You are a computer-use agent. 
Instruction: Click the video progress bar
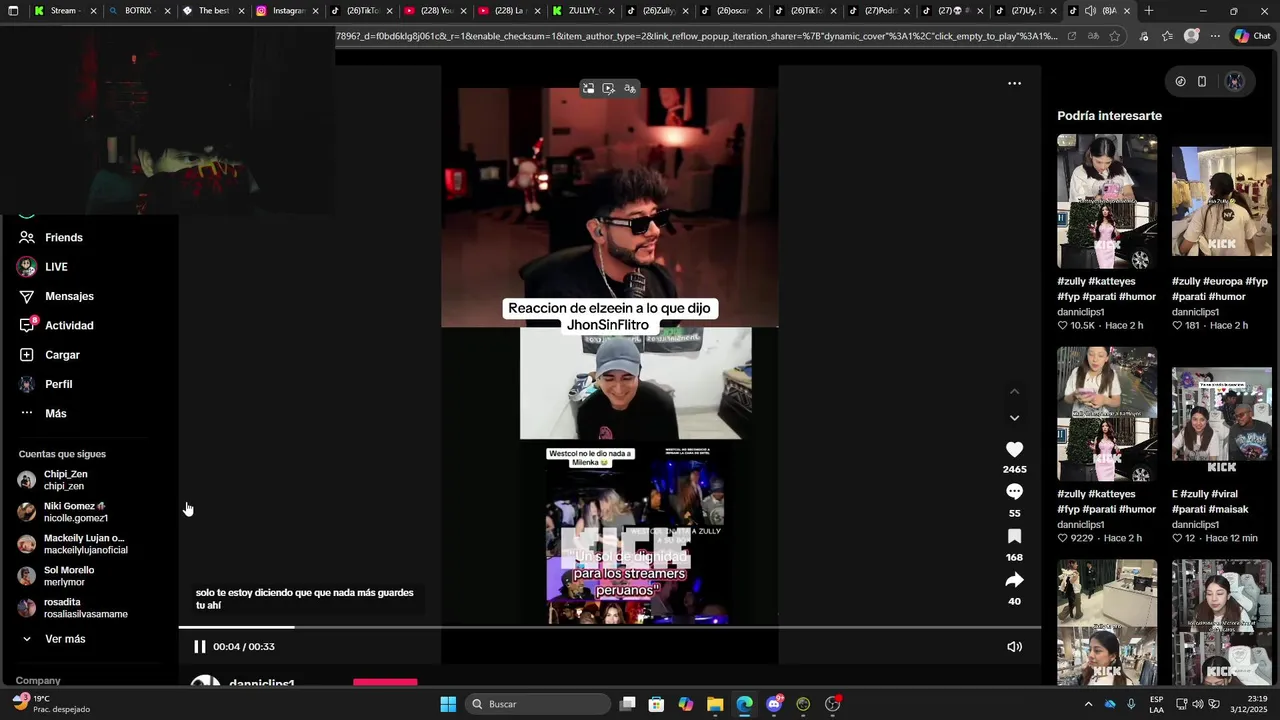[x=610, y=627]
